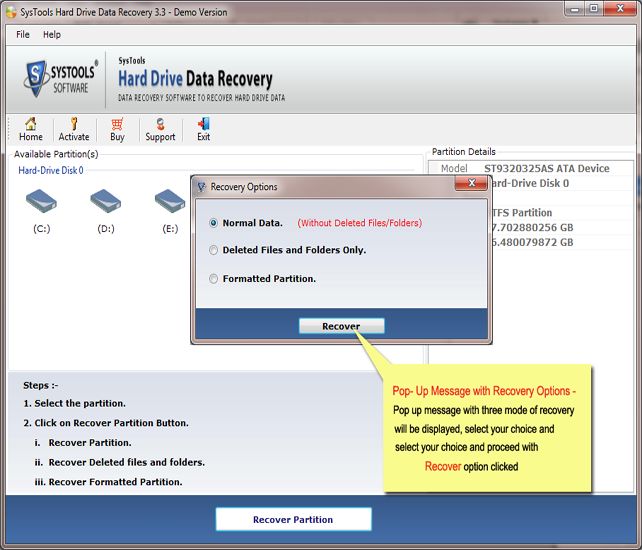642x550 pixels.
Task: Click the Partition Details heading
Action: coord(463,152)
